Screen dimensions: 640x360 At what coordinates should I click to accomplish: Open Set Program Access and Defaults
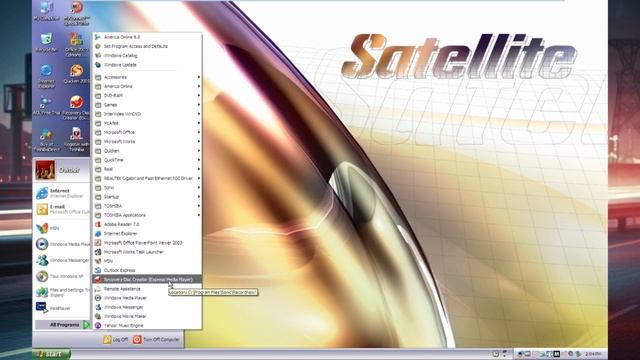[x=147, y=46]
